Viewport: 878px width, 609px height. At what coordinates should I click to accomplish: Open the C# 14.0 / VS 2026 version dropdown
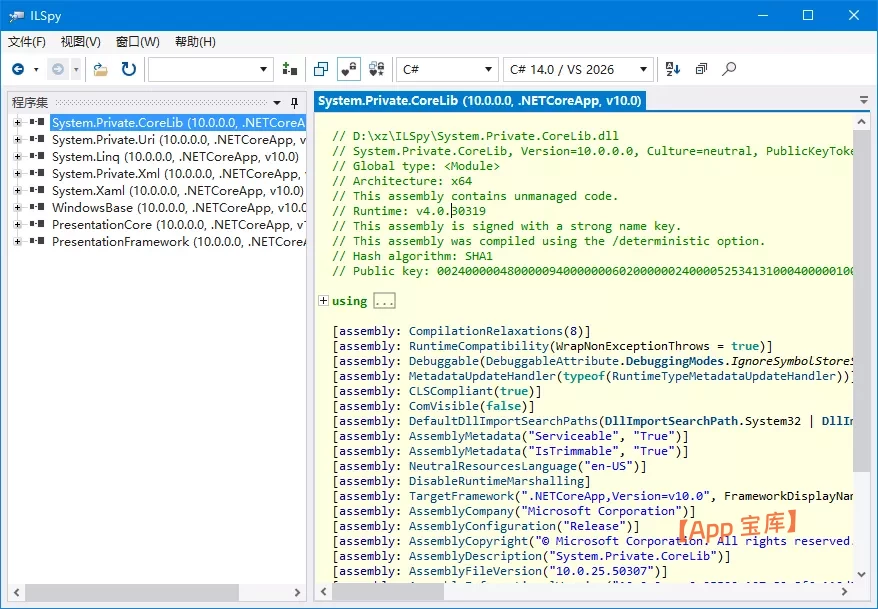click(x=579, y=69)
